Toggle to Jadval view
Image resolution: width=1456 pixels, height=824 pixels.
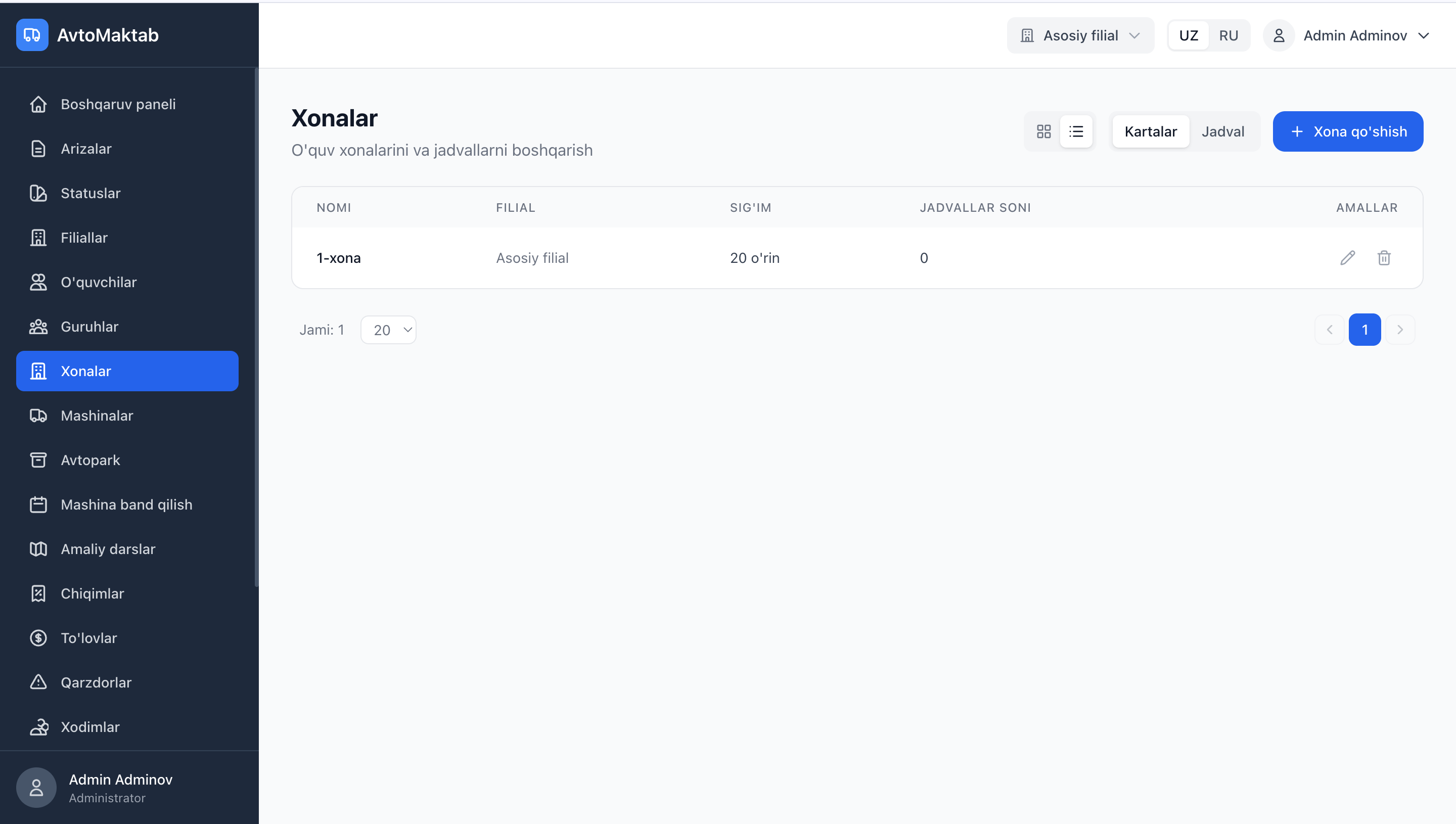[x=1222, y=132]
